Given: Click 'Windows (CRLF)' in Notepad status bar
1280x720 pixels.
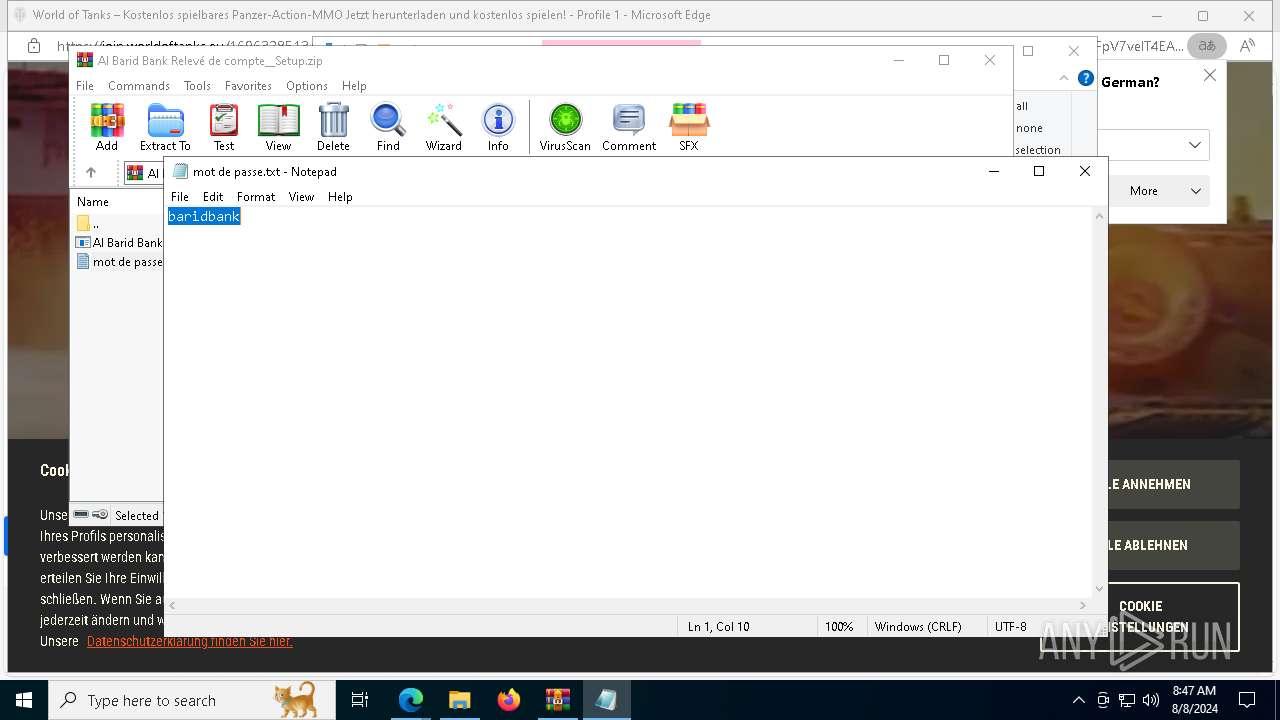Looking at the screenshot, I should tap(918, 627).
